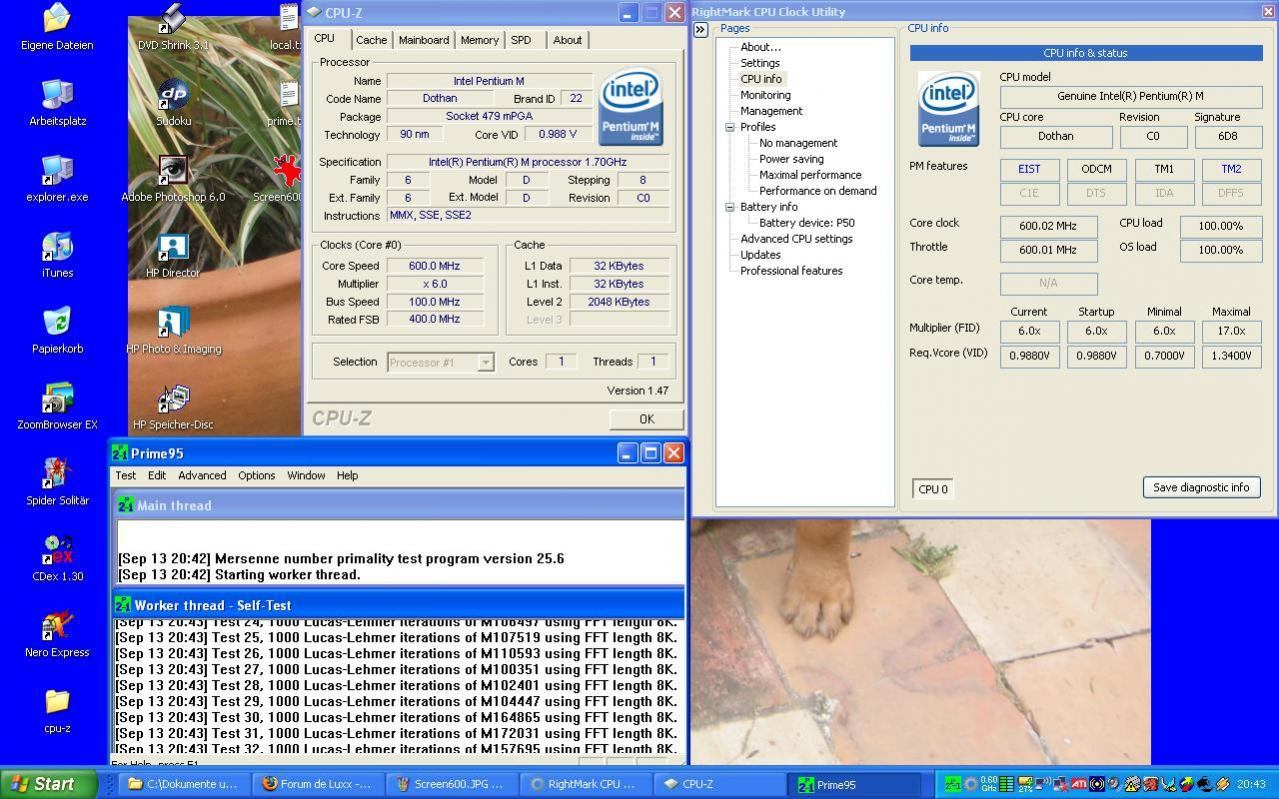The width and height of the screenshot is (1279, 799).
Task: Click the CPU 0 button in RightMark
Action: pyautogui.click(x=933, y=489)
